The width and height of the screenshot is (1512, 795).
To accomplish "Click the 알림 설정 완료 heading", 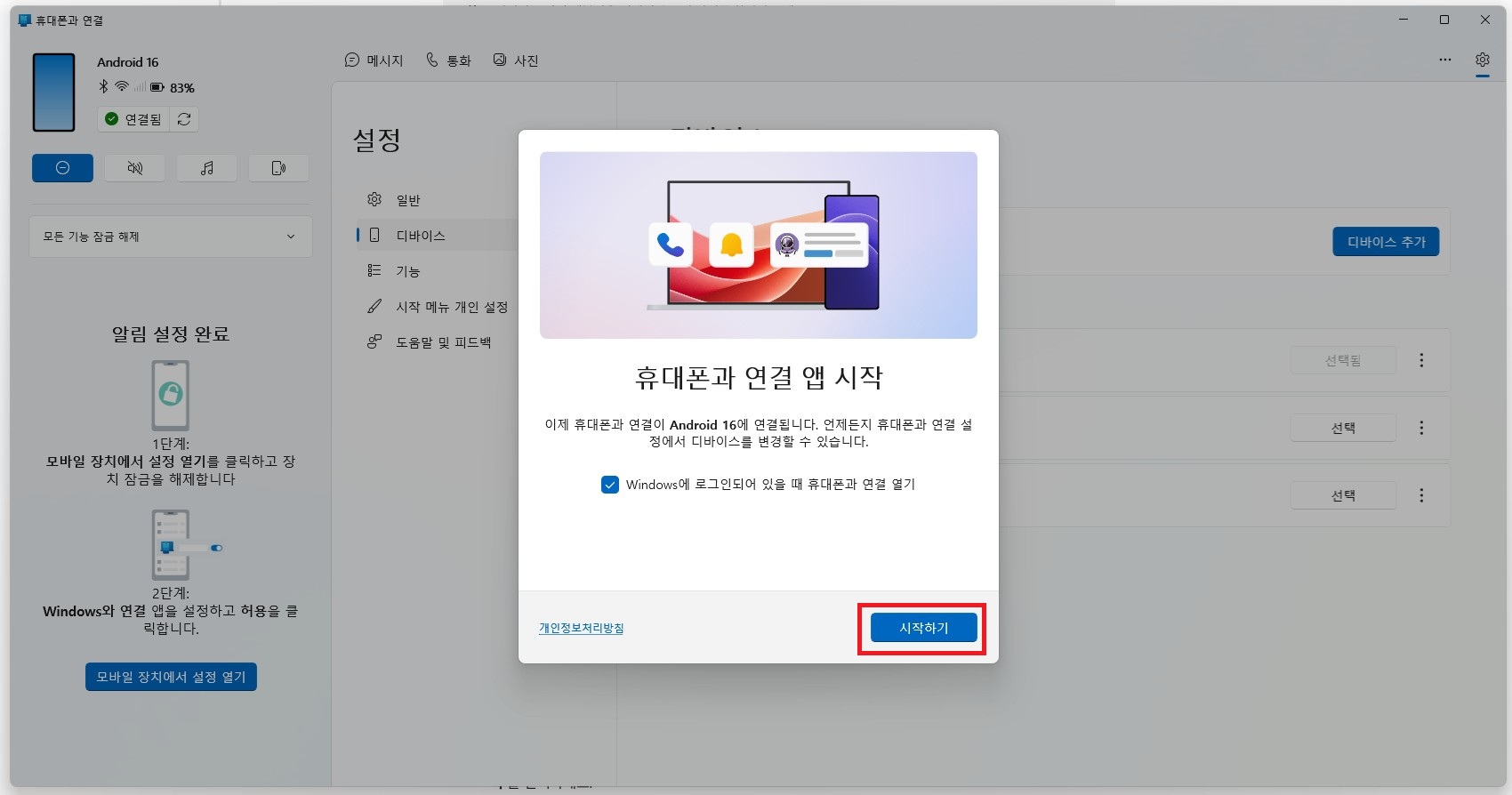I will 171,334.
